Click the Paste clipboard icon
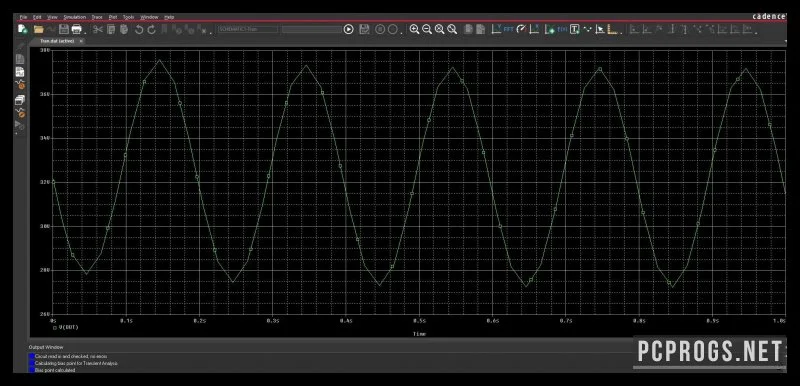The height and width of the screenshot is (386, 800). 123,29
